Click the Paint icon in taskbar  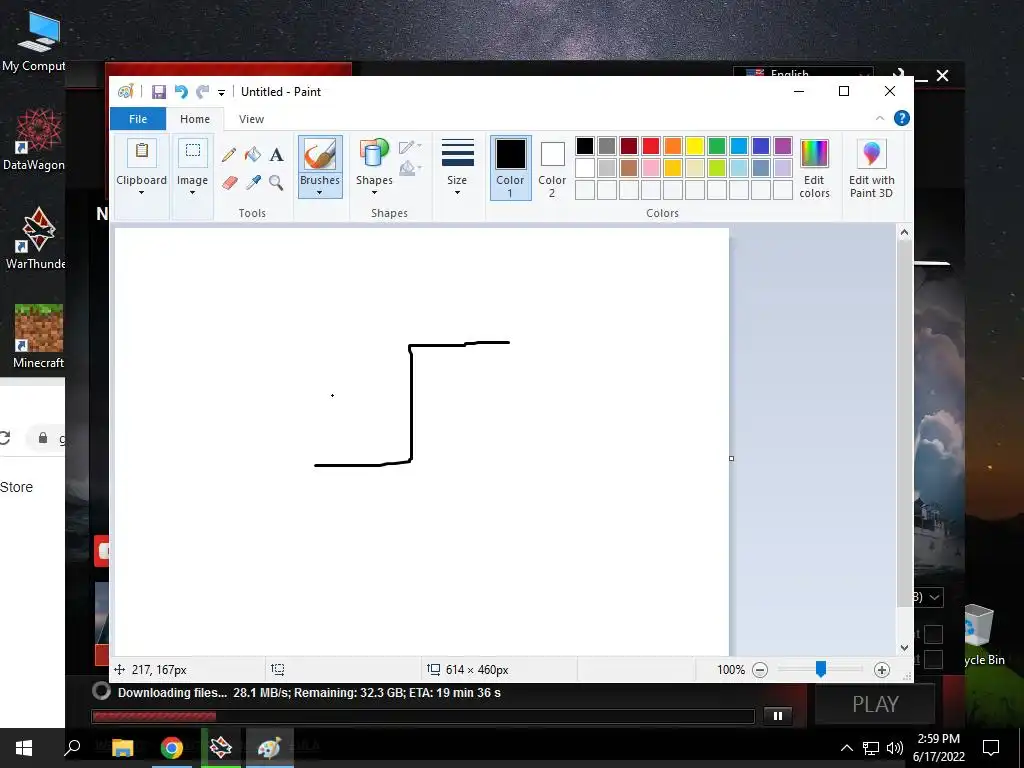(x=269, y=748)
